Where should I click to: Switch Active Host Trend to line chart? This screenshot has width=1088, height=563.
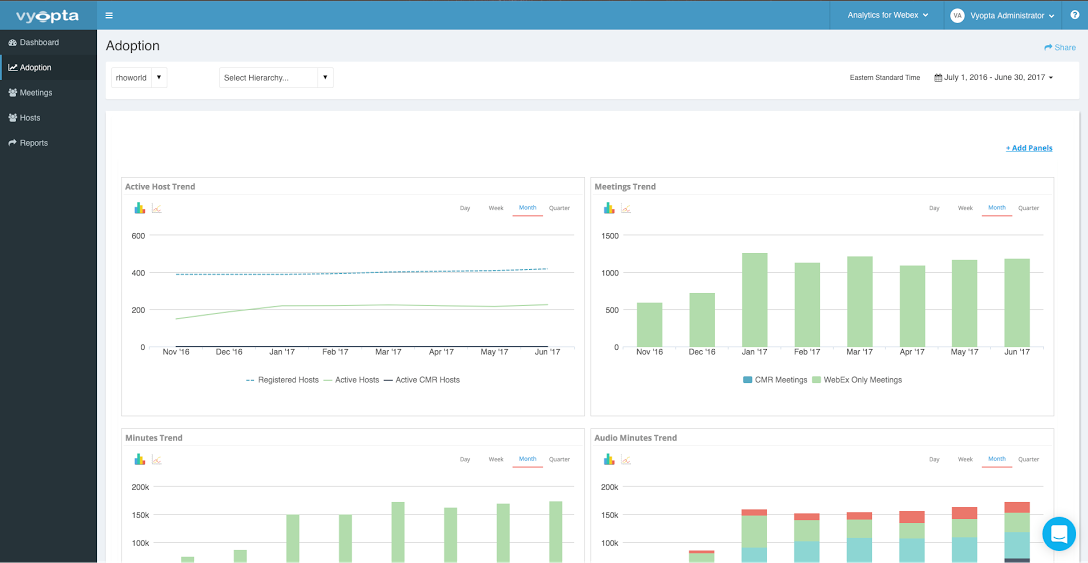pyautogui.click(x=157, y=208)
